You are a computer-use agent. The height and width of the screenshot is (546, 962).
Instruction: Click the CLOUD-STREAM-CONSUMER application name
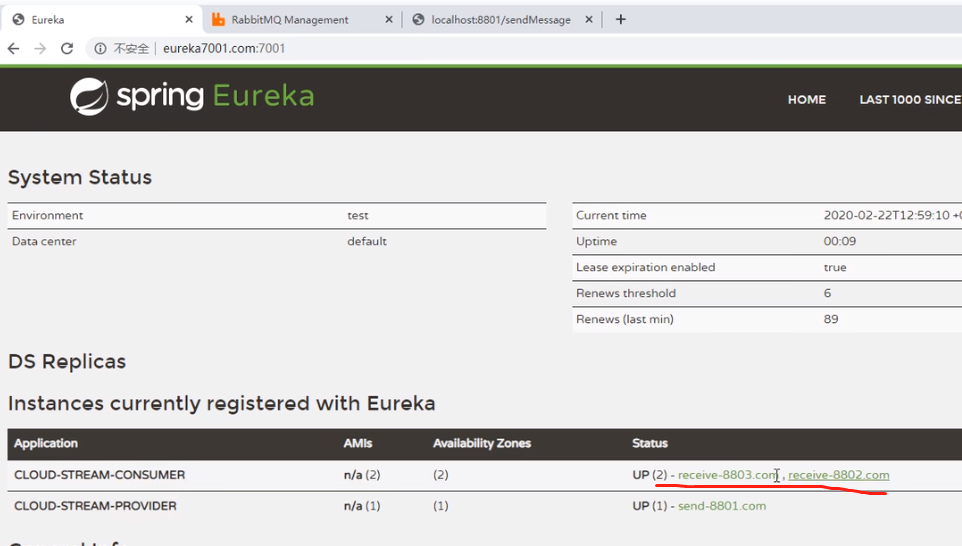[x=99, y=475]
